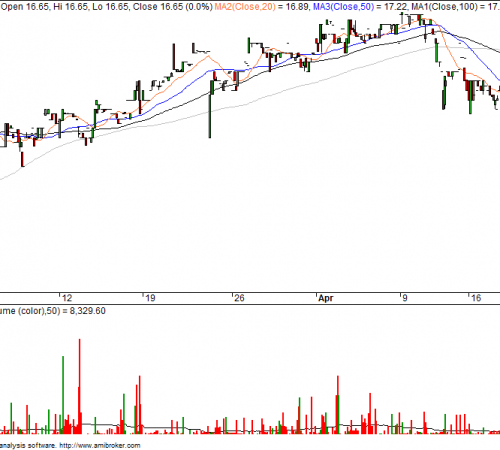
Task: Click the '9' date axis label
Action: [404, 298]
